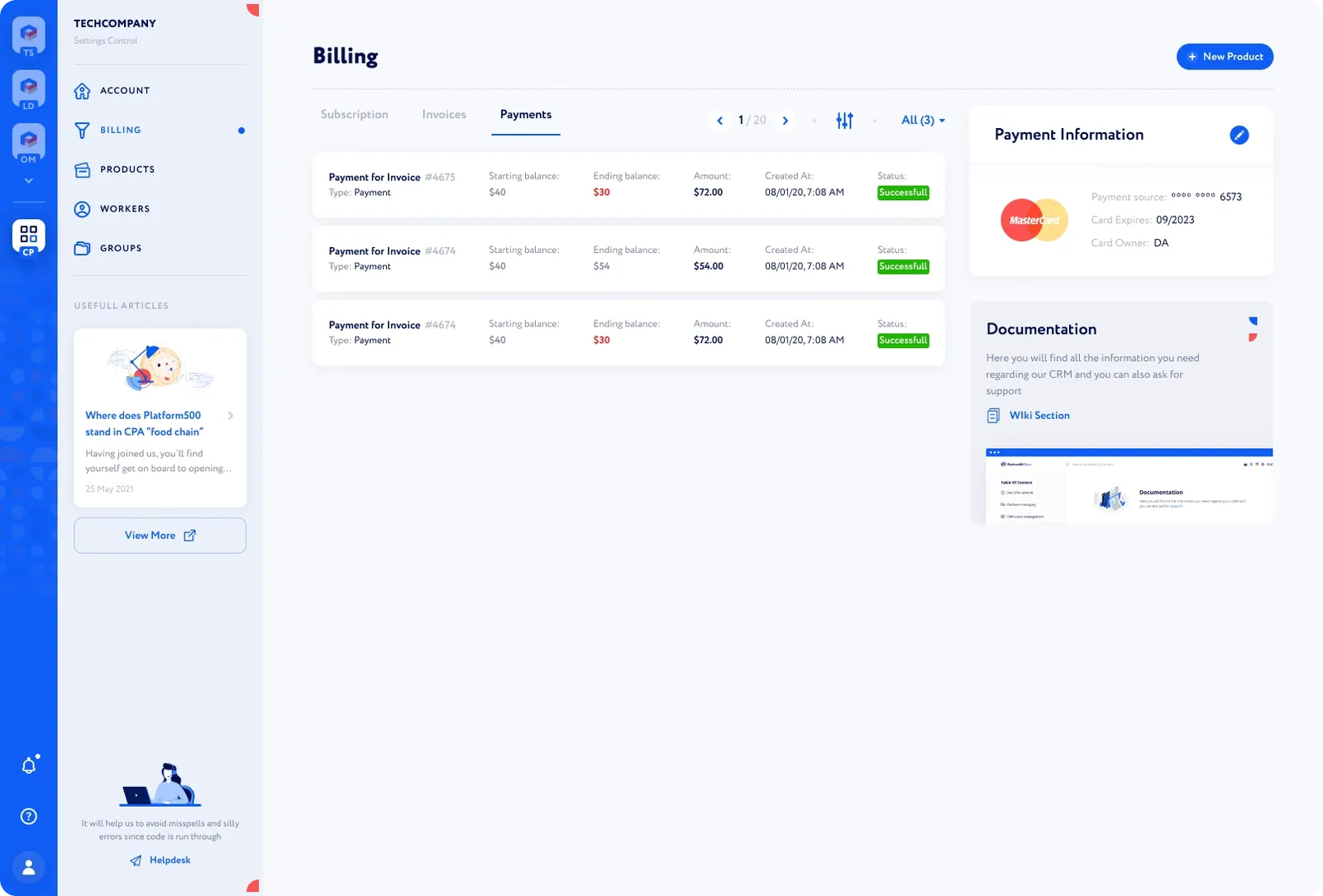Select the Payments tab
The height and width of the screenshot is (896, 1323).
click(526, 115)
